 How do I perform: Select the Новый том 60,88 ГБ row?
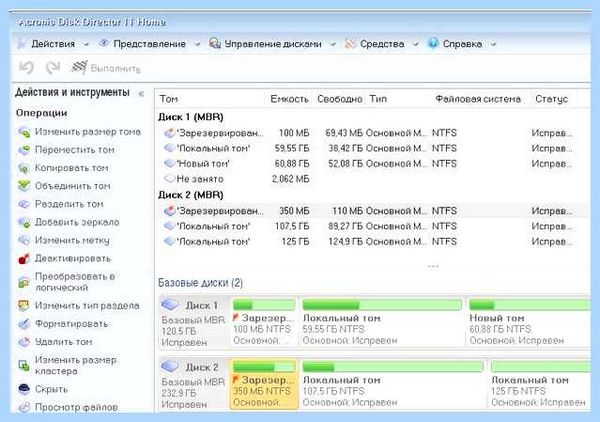pos(371,164)
